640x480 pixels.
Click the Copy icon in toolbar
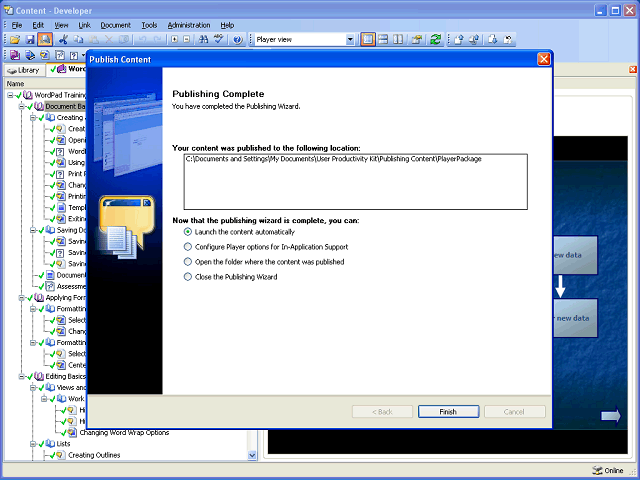pos(78,40)
